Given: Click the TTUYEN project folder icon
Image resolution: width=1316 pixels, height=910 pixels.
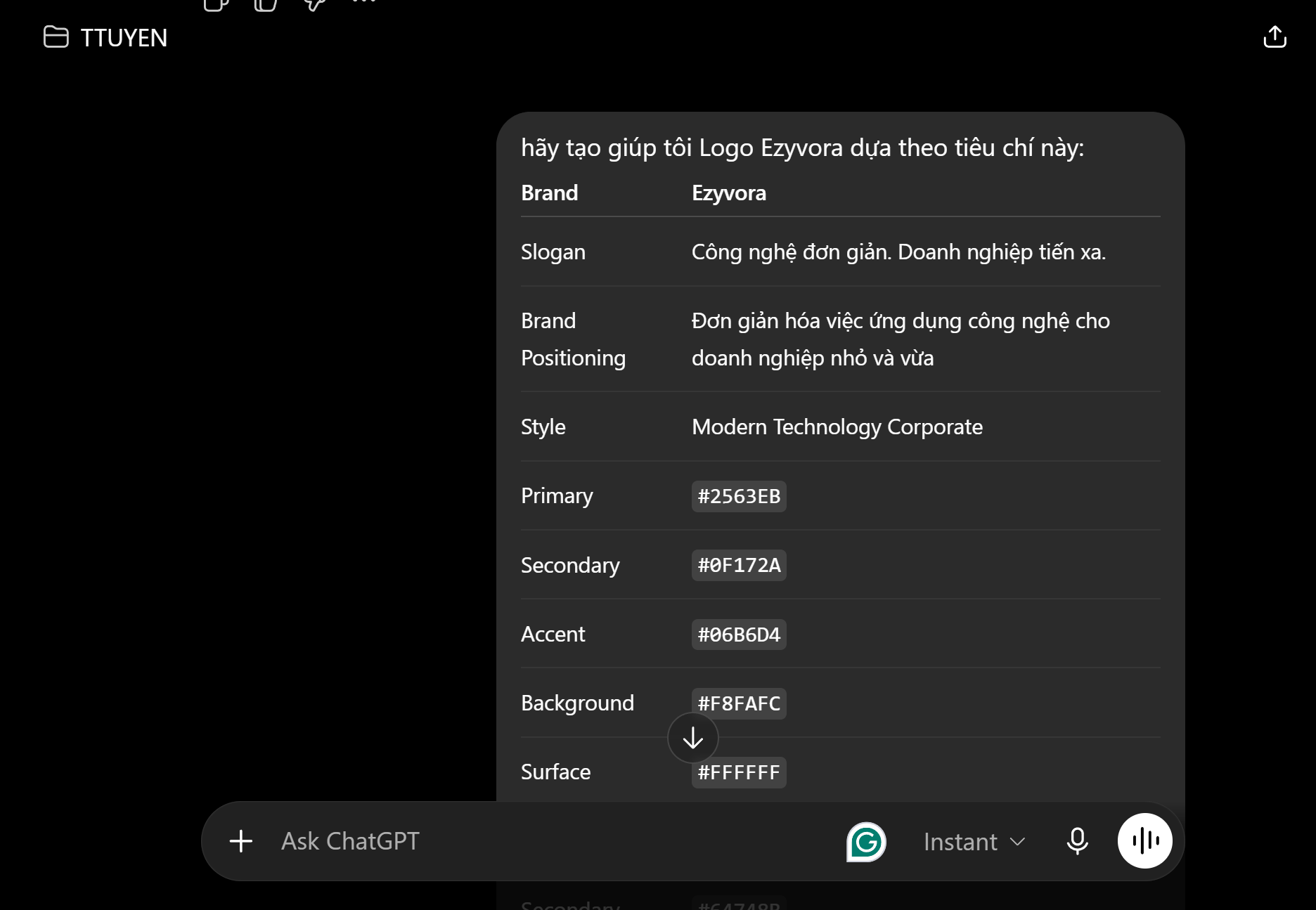Looking at the screenshot, I should click(56, 37).
